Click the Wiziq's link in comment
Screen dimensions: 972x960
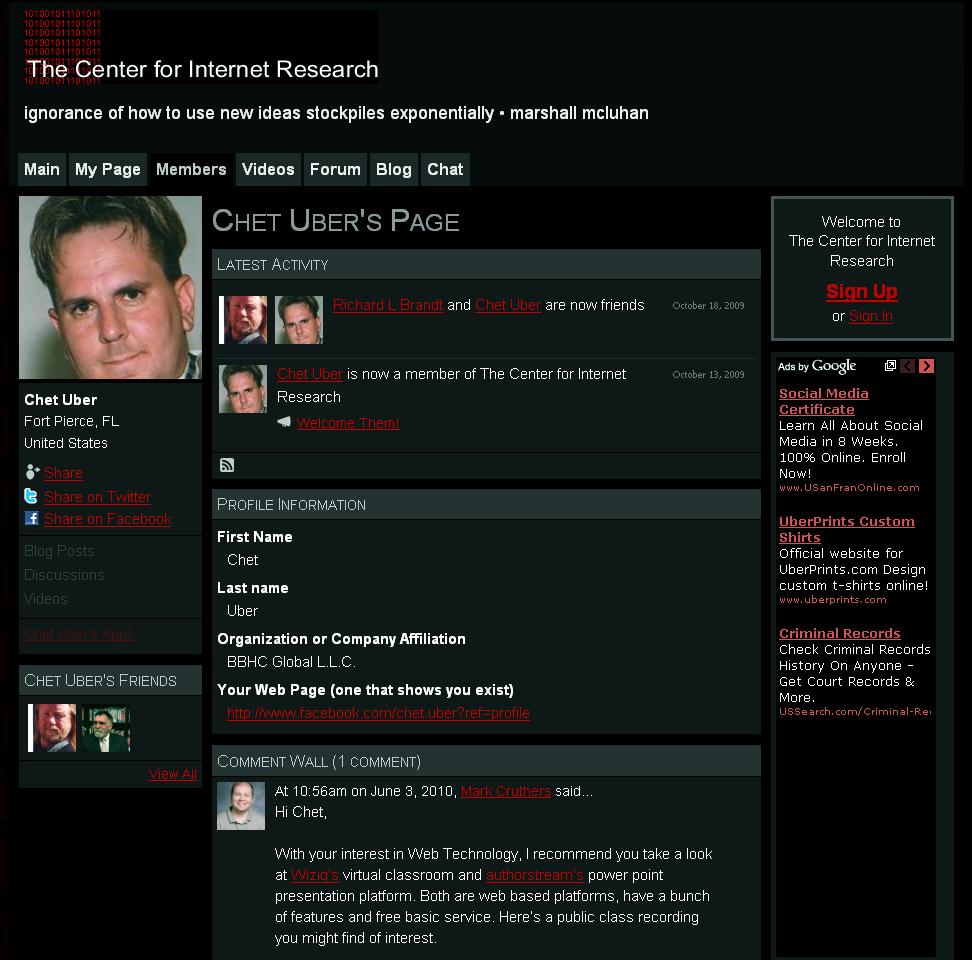pyautogui.click(x=314, y=875)
